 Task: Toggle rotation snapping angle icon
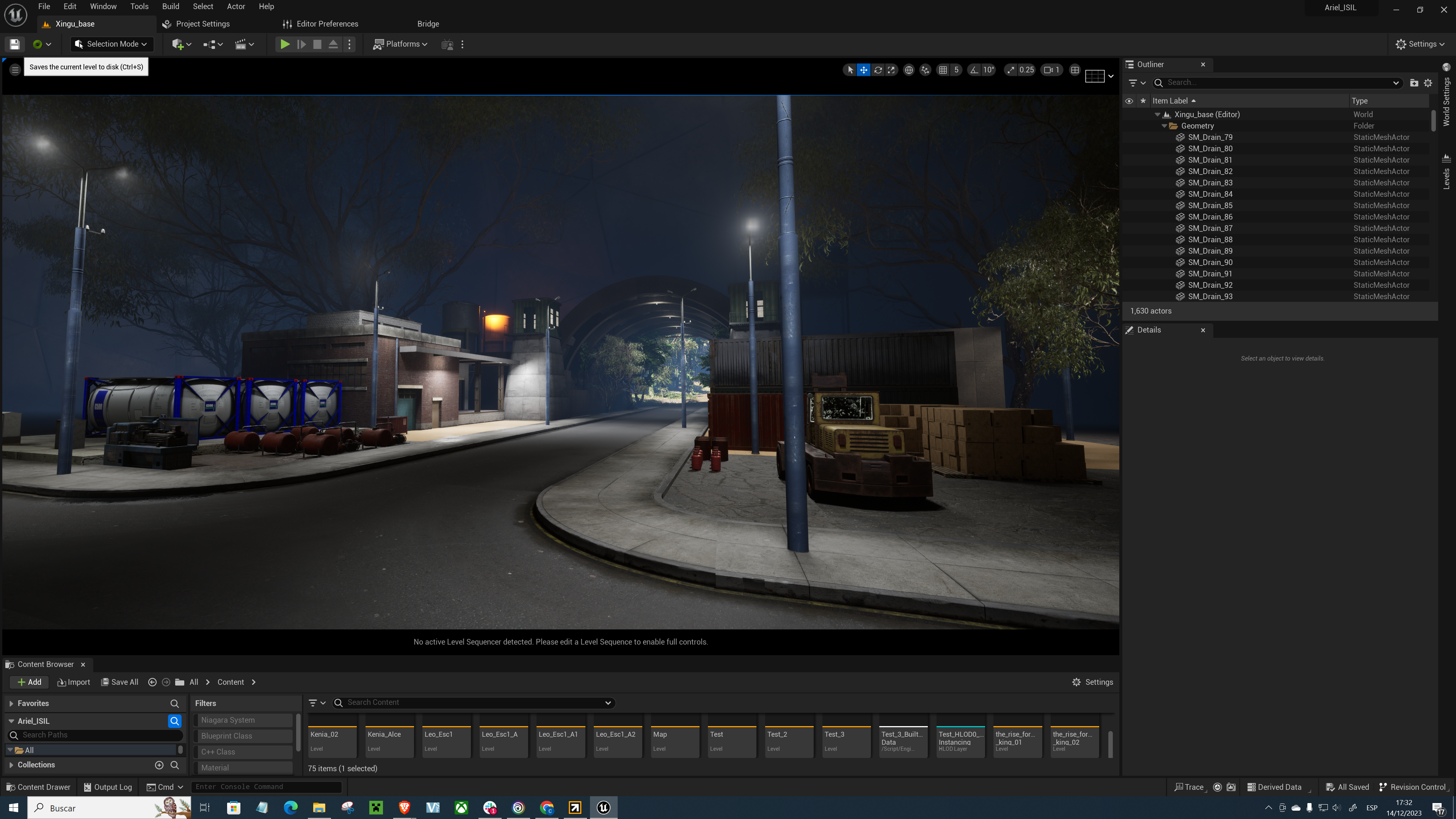pos(974,70)
